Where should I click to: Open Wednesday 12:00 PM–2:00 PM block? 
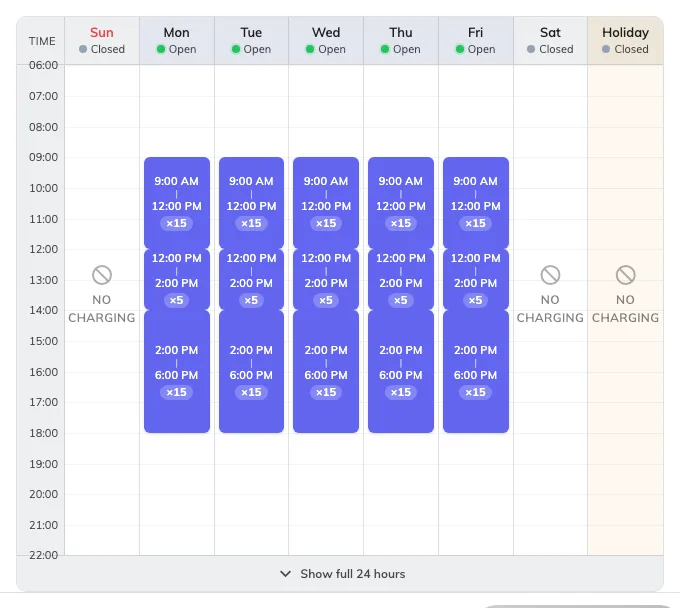(x=326, y=279)
